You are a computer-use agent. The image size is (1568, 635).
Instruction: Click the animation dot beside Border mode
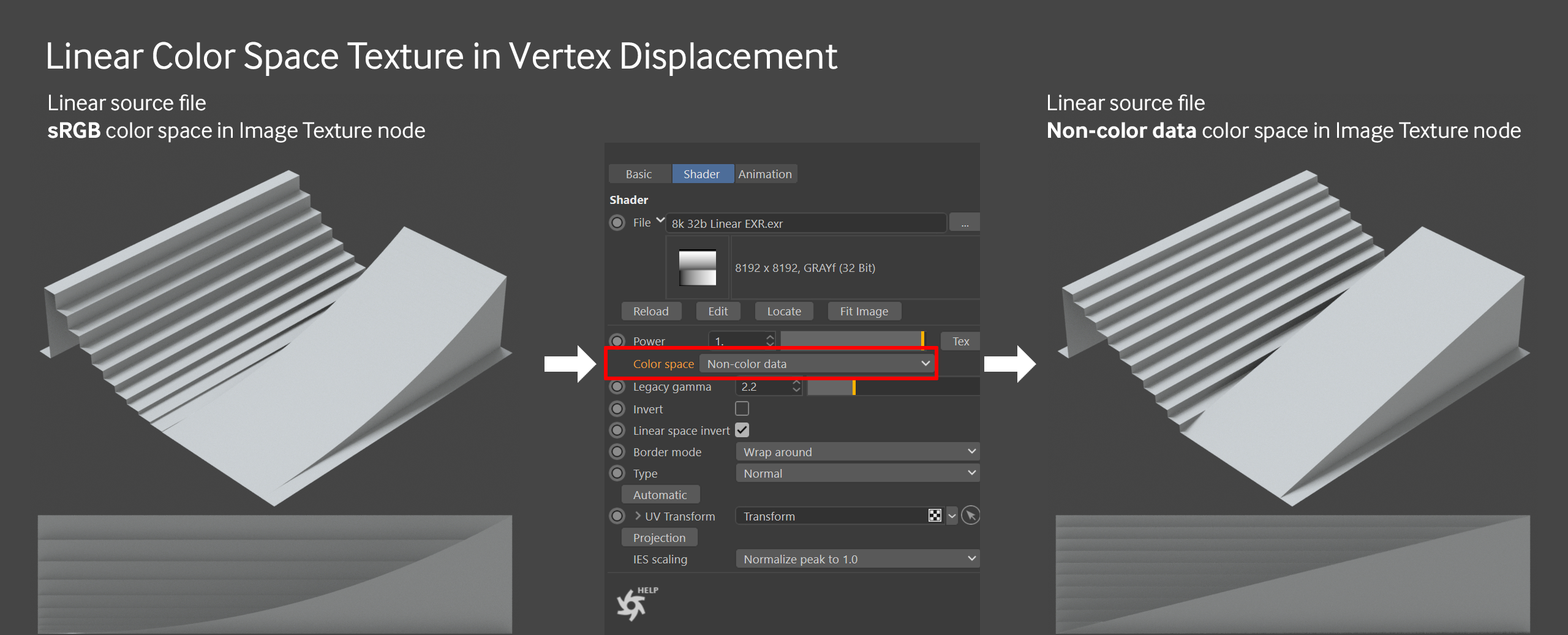click(617, 452)
